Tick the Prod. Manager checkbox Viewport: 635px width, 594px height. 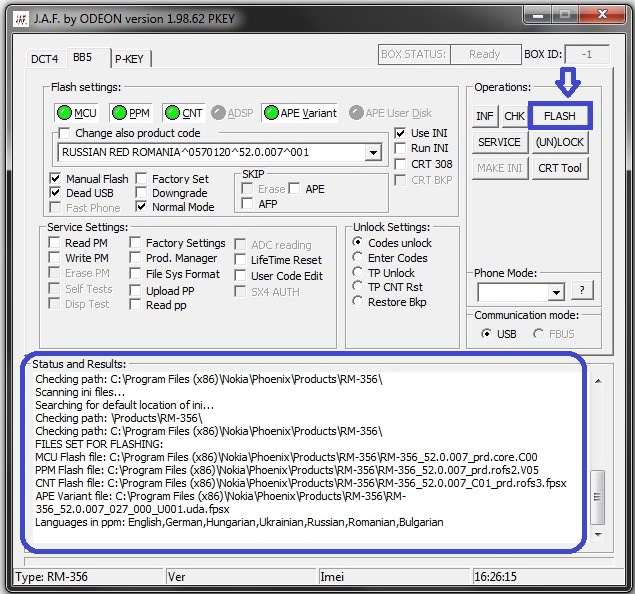click(135, 258)
